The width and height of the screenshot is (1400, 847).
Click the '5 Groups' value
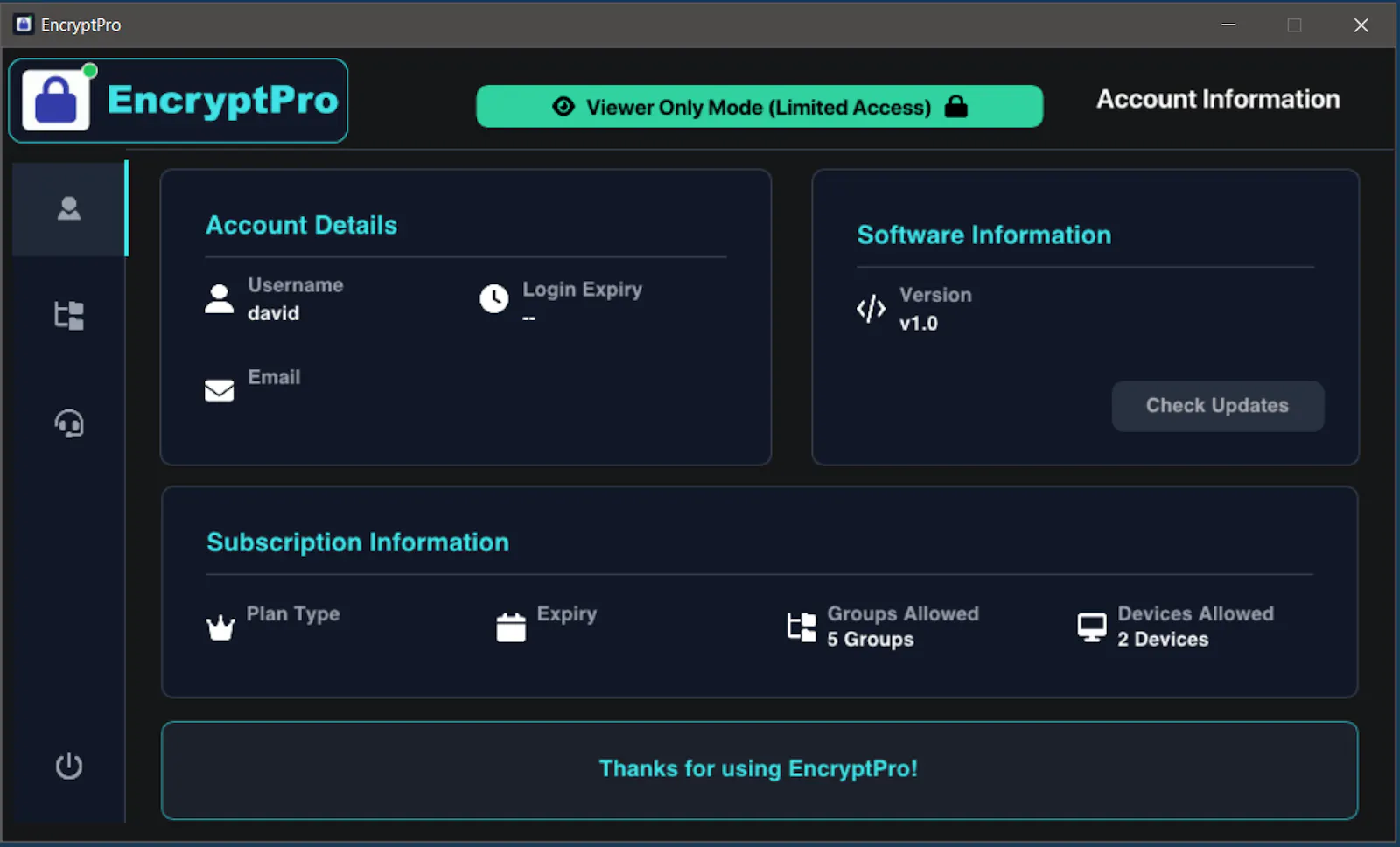point(871,639)
